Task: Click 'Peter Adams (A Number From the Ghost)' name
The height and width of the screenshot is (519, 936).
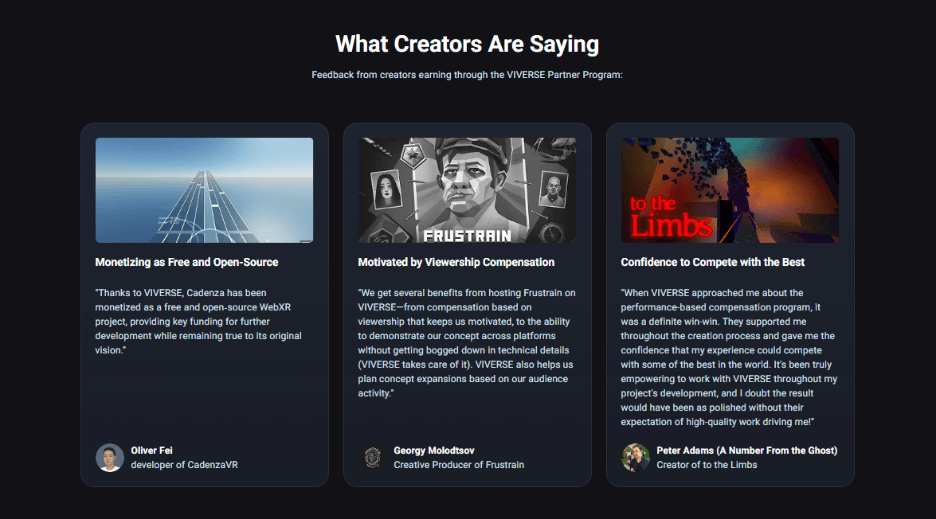Action: pos(747,450)
